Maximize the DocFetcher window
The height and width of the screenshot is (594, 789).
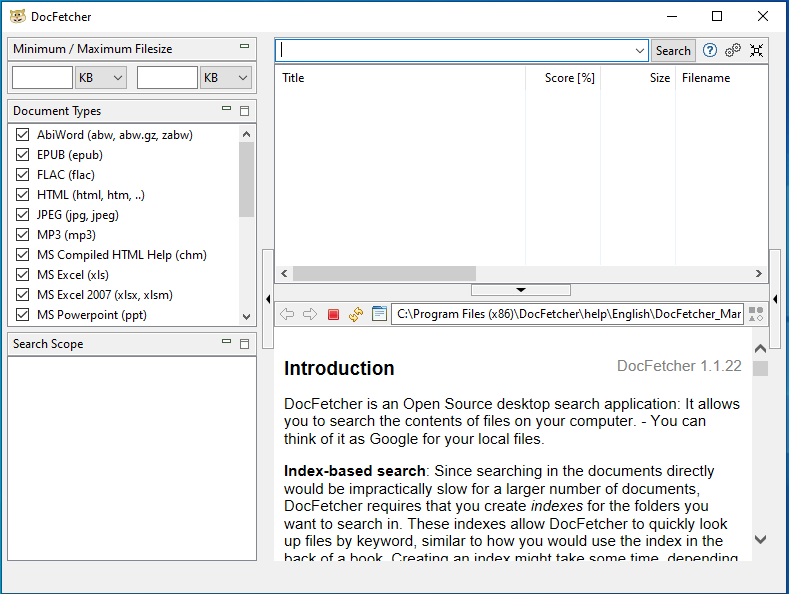coord(717,16)
